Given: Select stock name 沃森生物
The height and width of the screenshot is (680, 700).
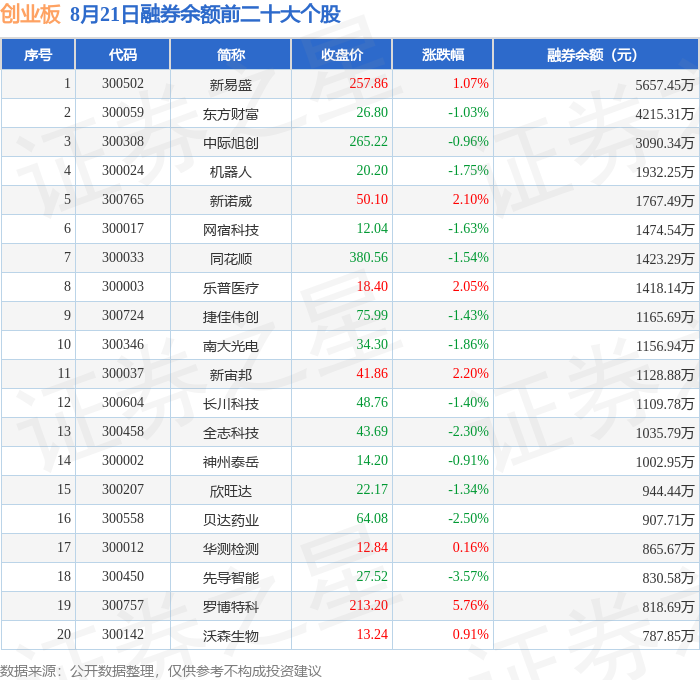Looking at the screenshot, I should [231, 636].
